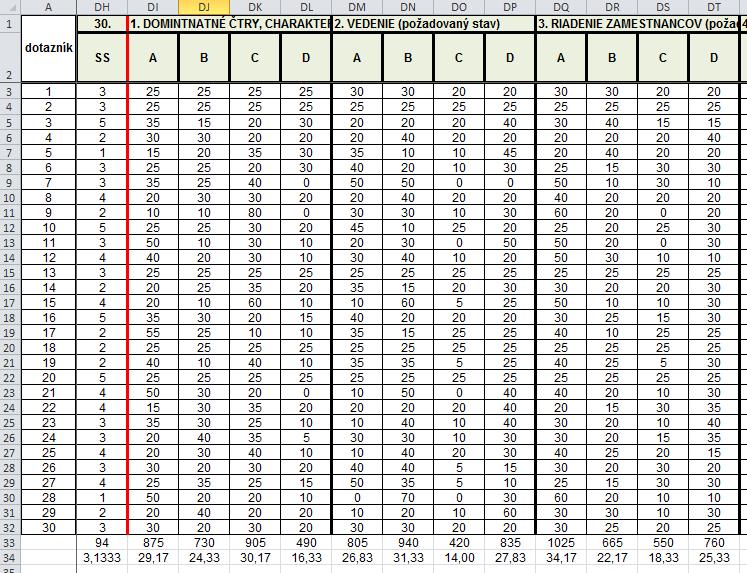Click questionnaire number '30' in column A
Viewport: 747px width, 573px height.
click(48, 527)
